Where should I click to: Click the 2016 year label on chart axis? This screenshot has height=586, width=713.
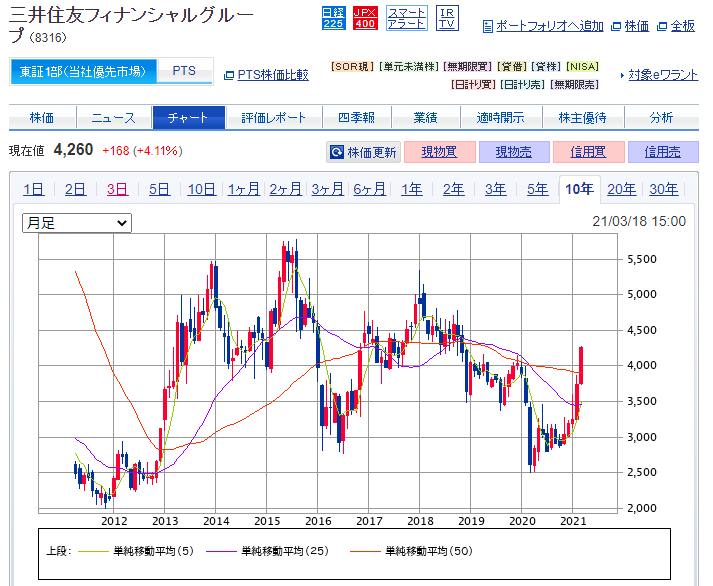tap(318, 521)
